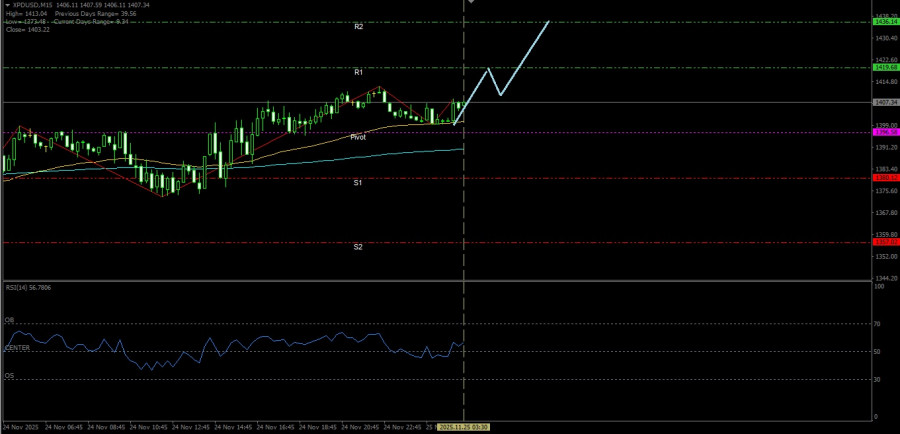Click the CENTER level label in RSI
The image size is (900, 434).
pyautogui.click(x=17, y=348)
